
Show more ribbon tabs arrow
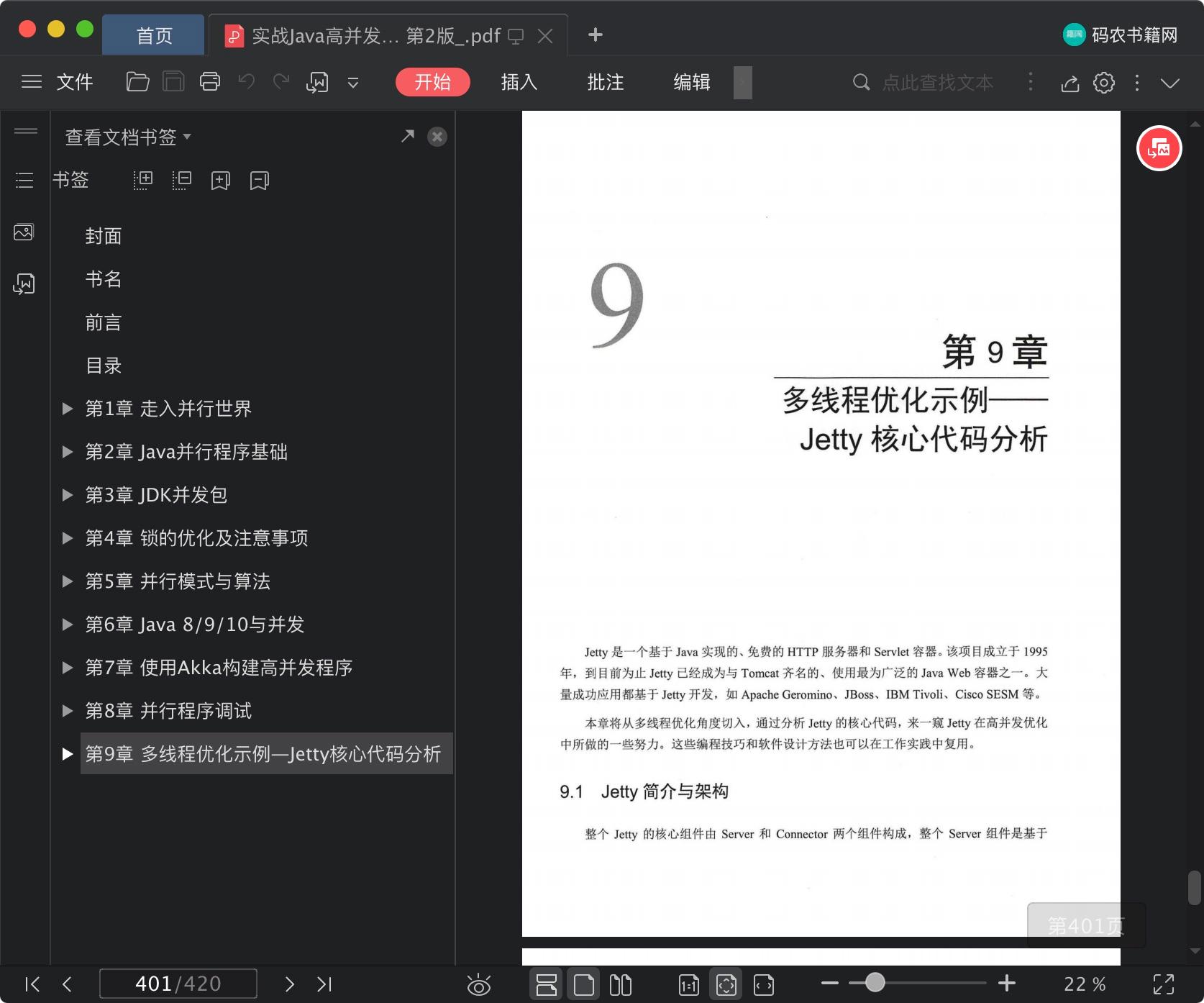(x=743, y=82)
